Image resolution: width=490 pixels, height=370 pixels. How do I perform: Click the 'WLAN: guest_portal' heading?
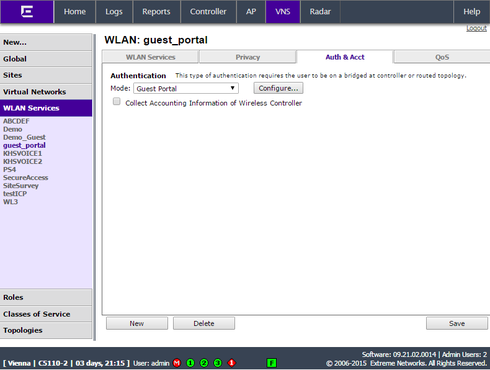[x=156, y=40]
